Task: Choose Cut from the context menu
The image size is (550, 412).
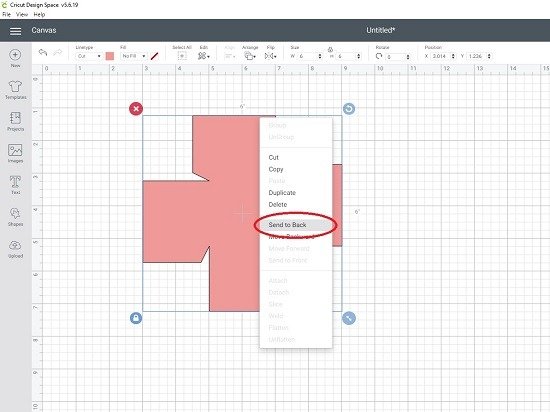Action: (x=296, y=157)
